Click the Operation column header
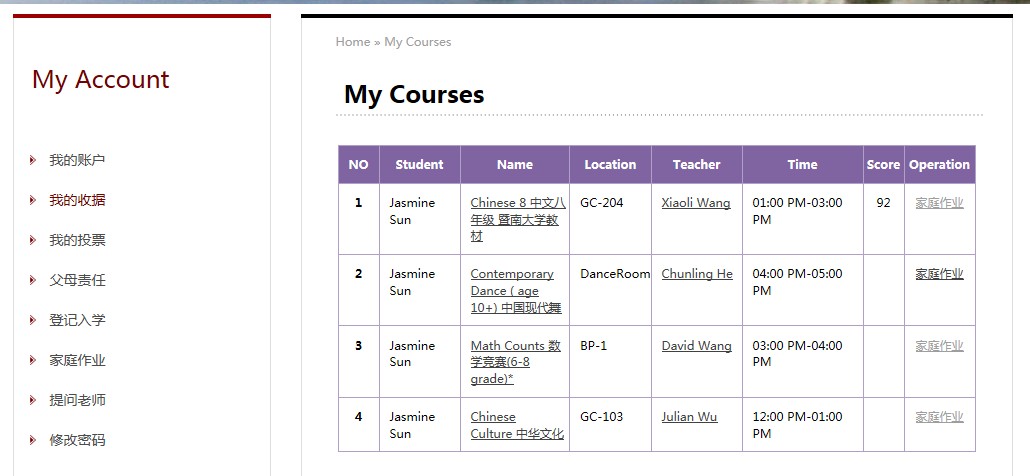This screenshot has height=476, width=1030. pos(939,165)
